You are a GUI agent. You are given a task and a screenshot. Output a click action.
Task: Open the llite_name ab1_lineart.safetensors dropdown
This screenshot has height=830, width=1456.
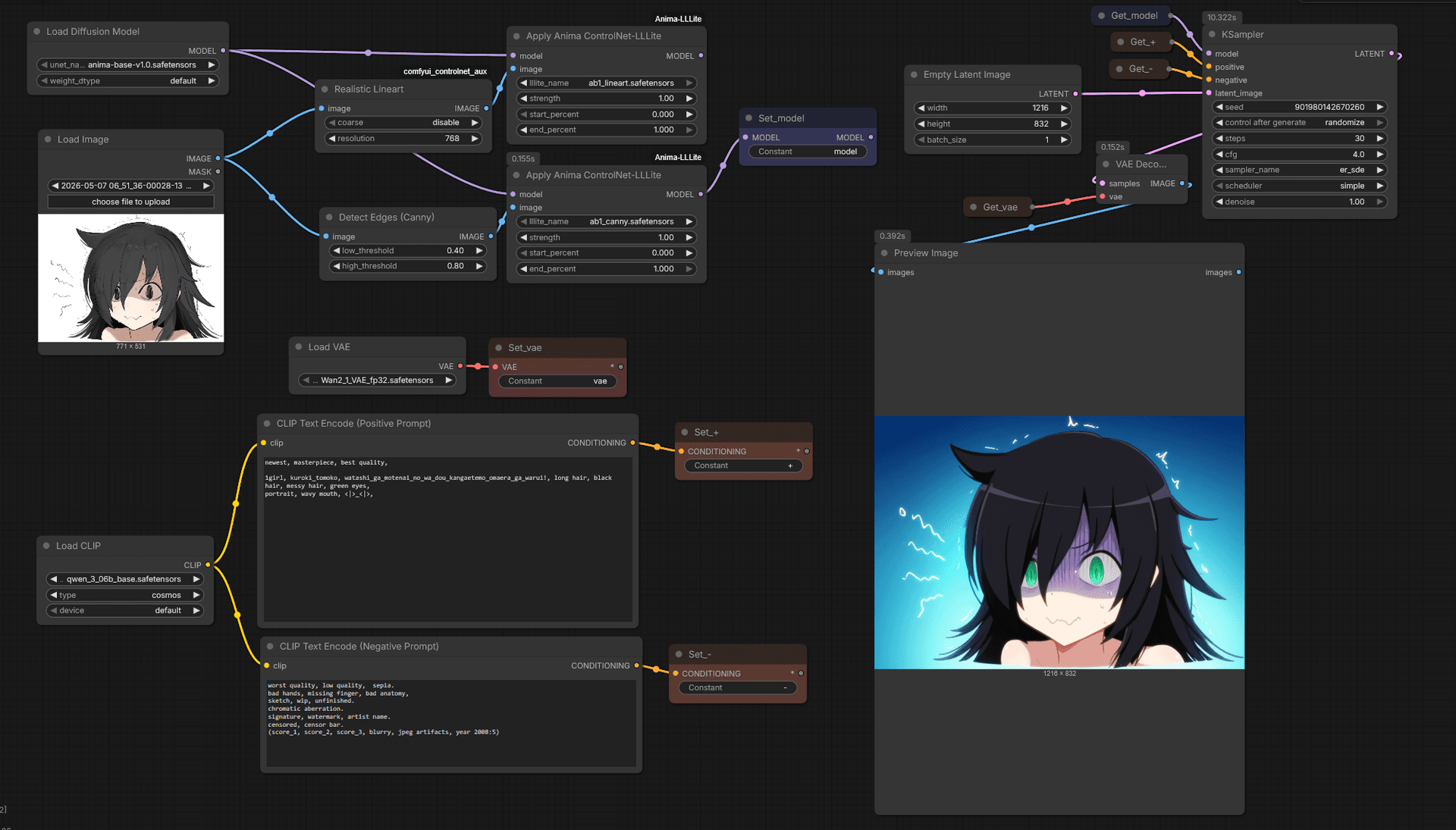pyautogui.click(x=607, y=83)
